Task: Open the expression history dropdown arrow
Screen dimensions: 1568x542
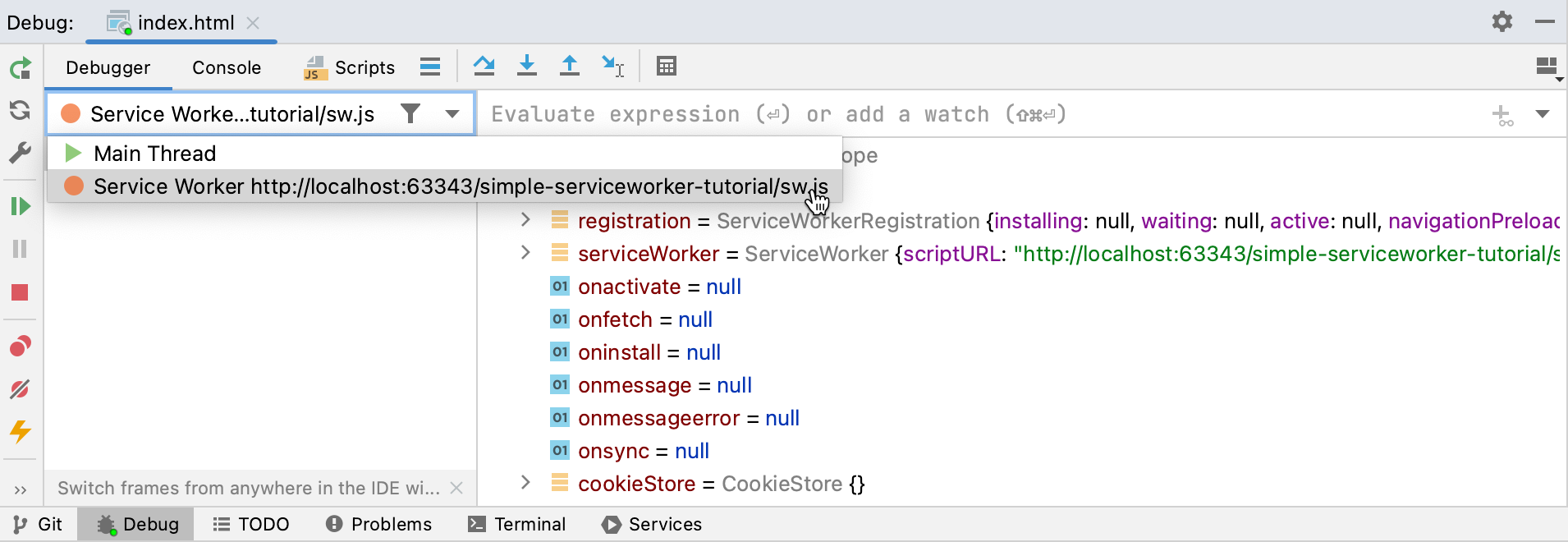Action: (1543, 114)
